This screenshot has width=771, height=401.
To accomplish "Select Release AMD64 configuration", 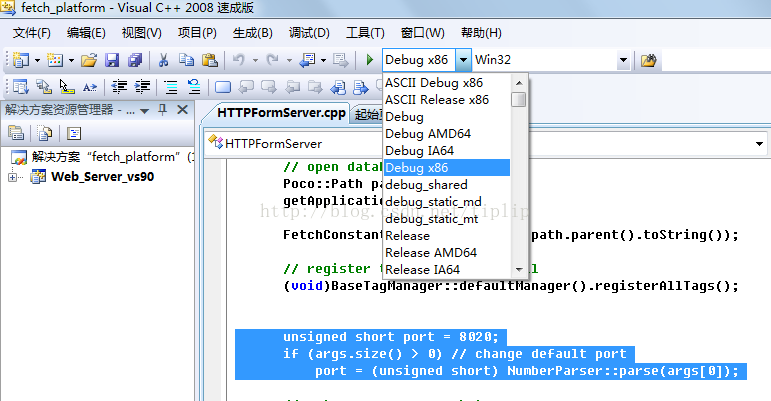I will coord(447,253).
